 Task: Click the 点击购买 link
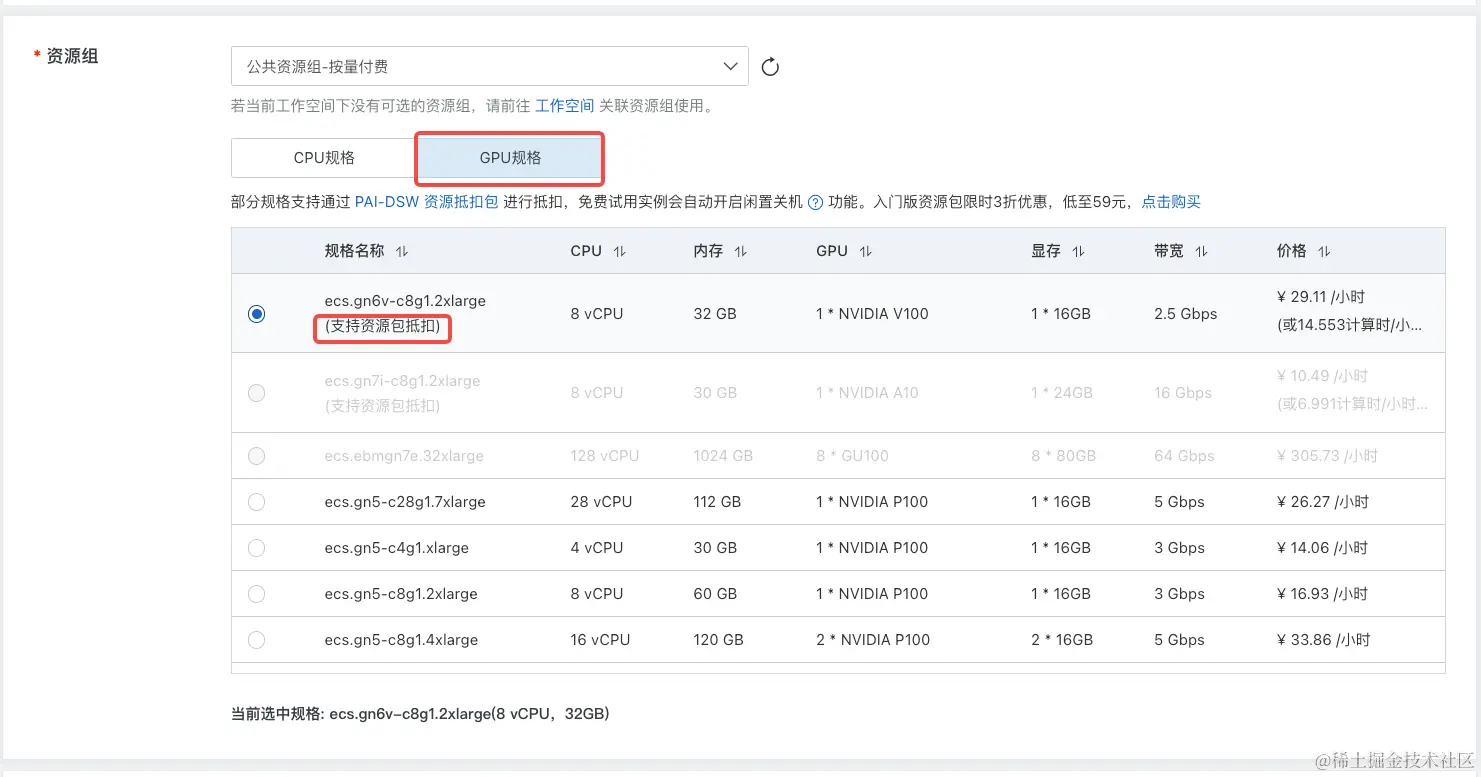coord(1171,202)
